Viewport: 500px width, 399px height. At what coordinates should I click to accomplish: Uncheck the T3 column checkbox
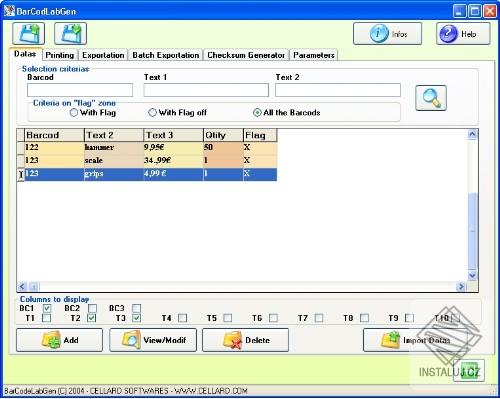tap(136, 318)
